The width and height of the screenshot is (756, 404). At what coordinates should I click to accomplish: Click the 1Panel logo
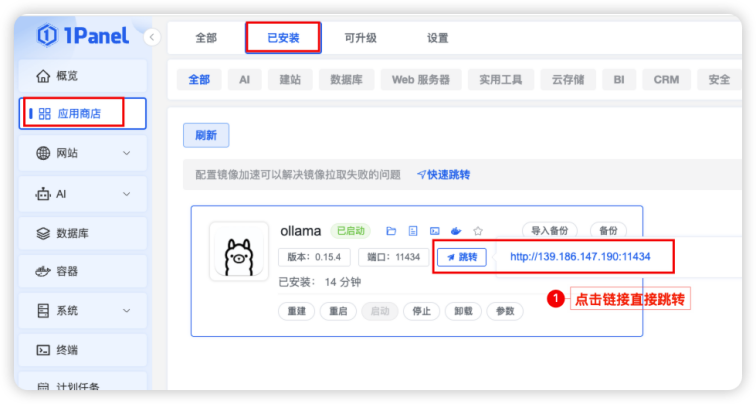pos(83,36)
